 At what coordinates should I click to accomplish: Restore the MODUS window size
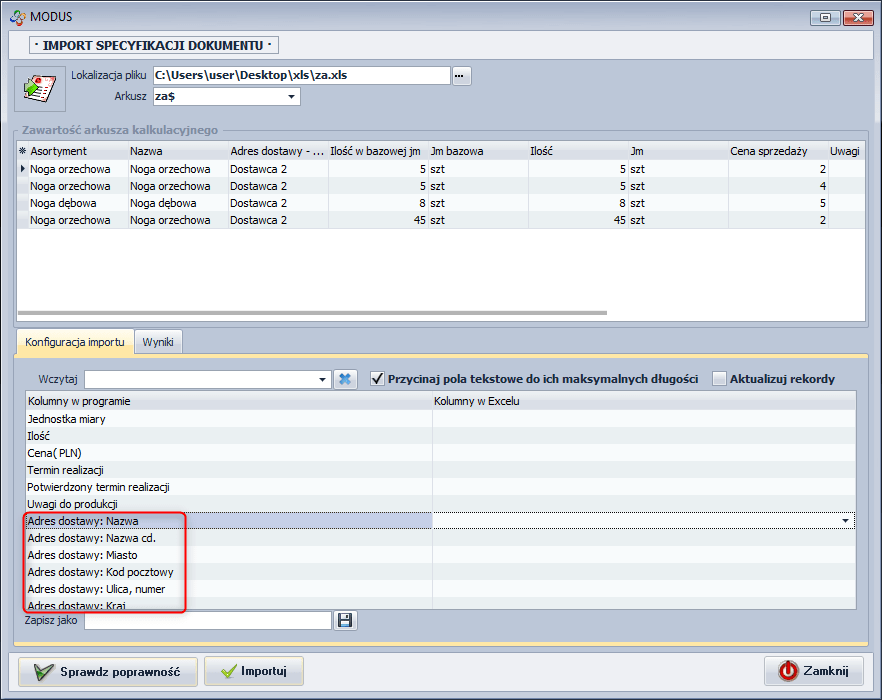coord(825,17)
